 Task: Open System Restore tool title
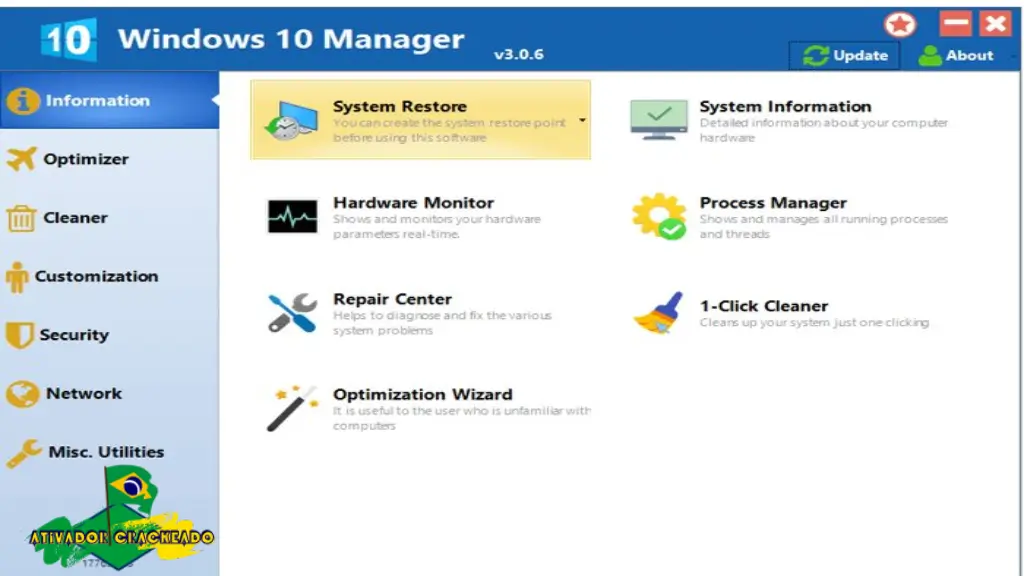(x=400, y=106)
